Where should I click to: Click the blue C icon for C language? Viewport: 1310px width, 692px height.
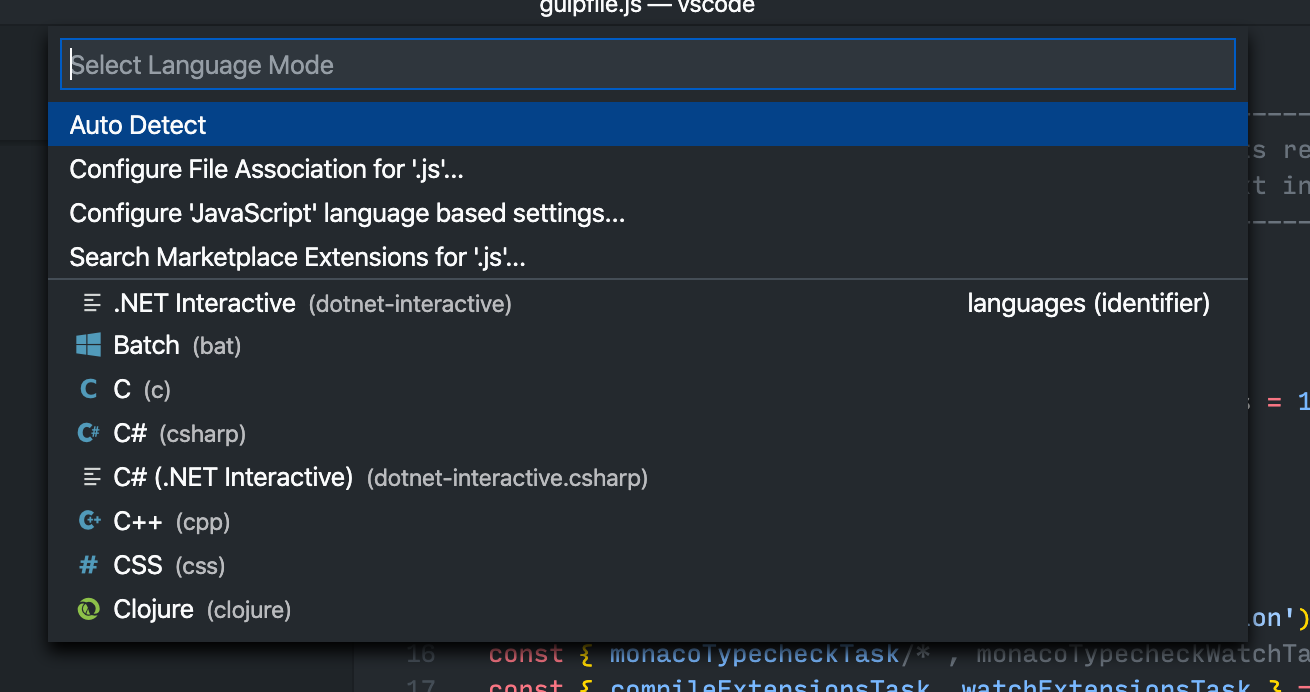click(88, 389)
